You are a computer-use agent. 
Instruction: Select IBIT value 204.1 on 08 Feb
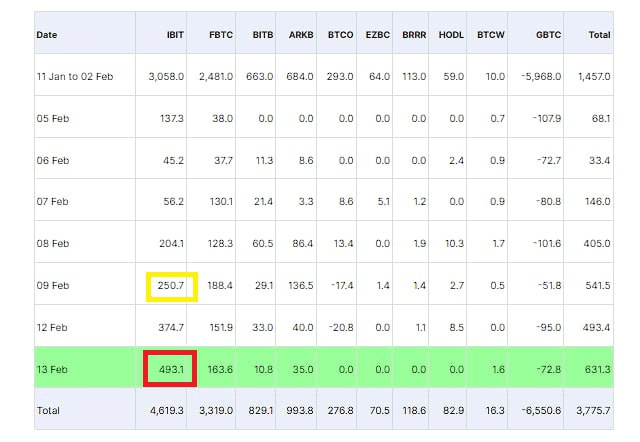171,243
